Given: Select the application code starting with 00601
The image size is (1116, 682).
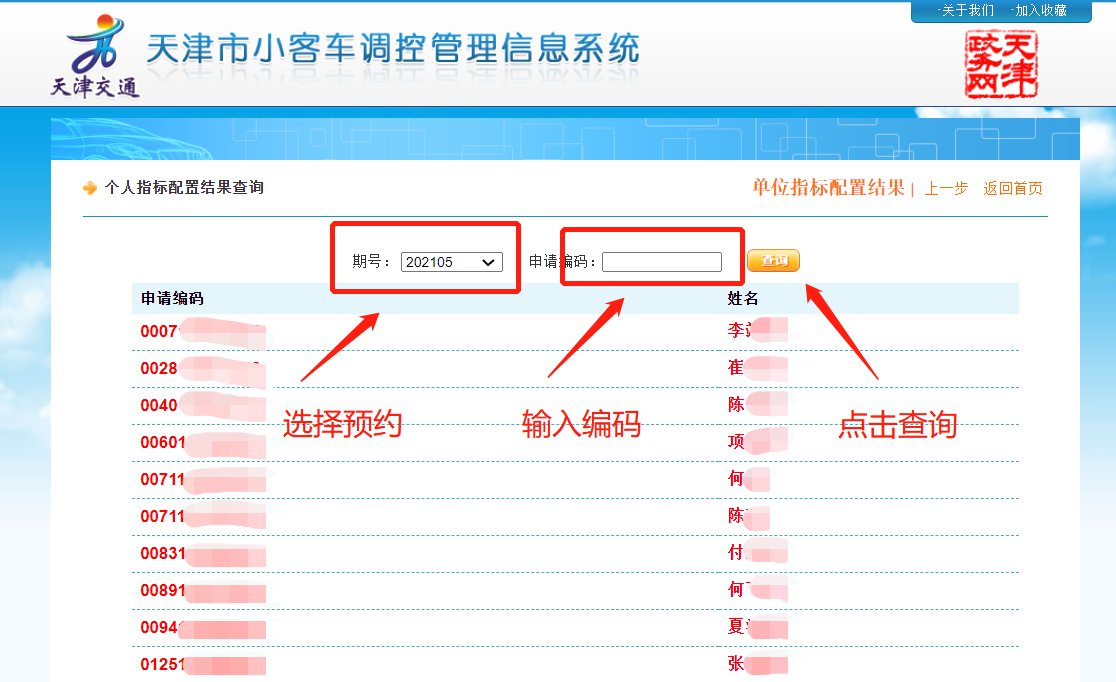Looking at the screenshot, I should click(x=203, y=442).
